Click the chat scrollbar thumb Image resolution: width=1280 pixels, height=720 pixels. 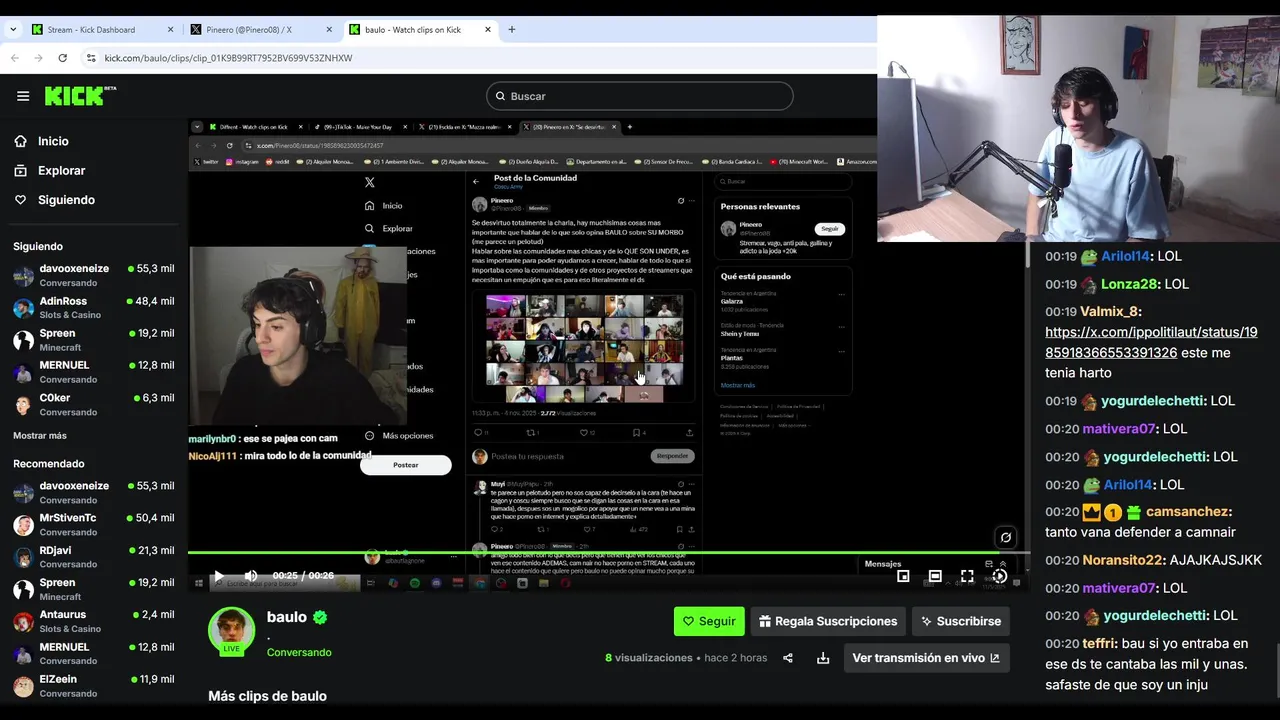[1276, 669]
